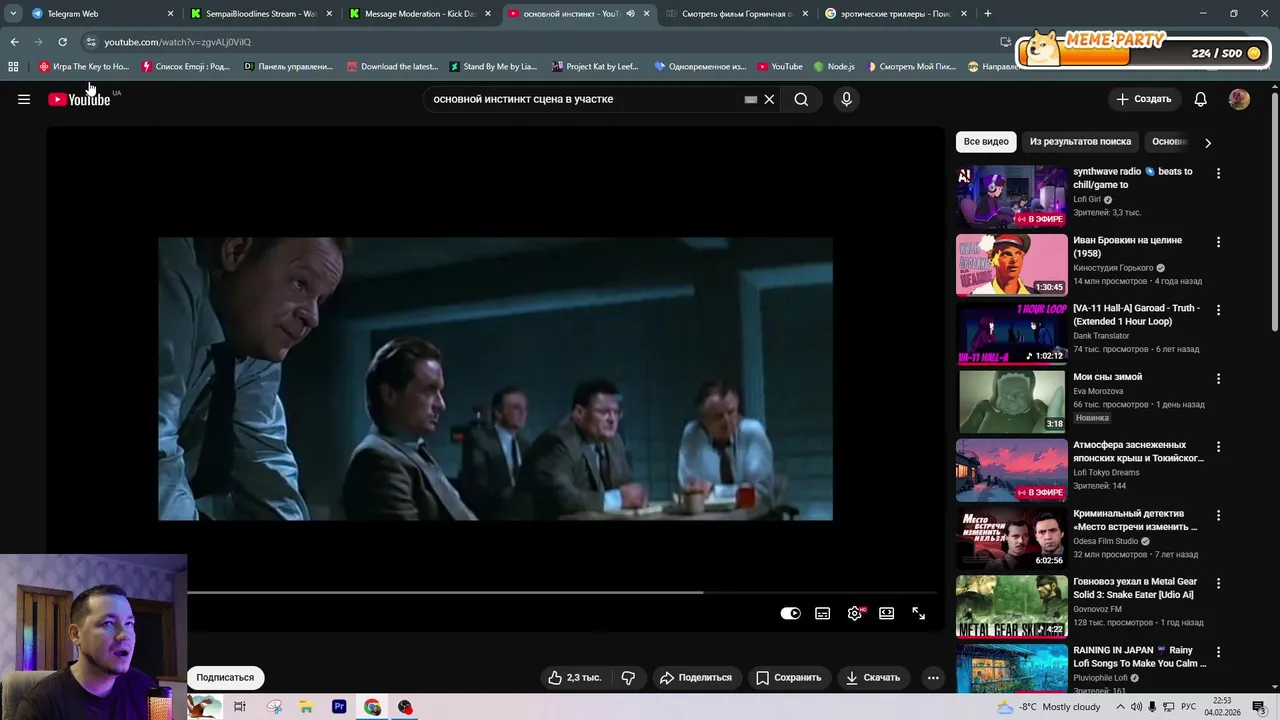The height and width of the screenshot is (720, 1280).
Task: Mute the YouTube tab speaker icon
Action: 630,14
